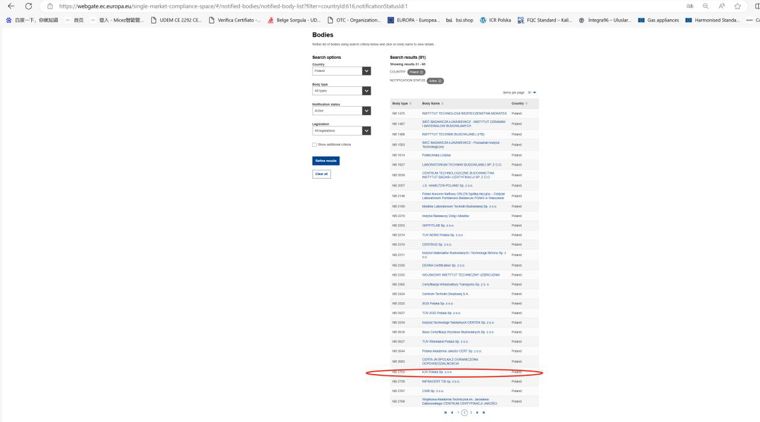Jump to first page of results

[x=445, y=413]
